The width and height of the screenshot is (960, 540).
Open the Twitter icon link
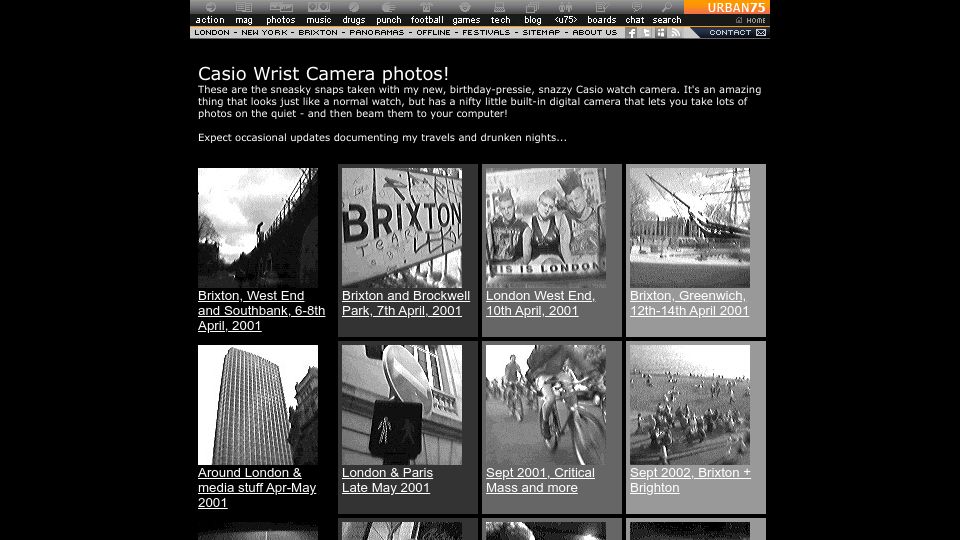[646, 33]
